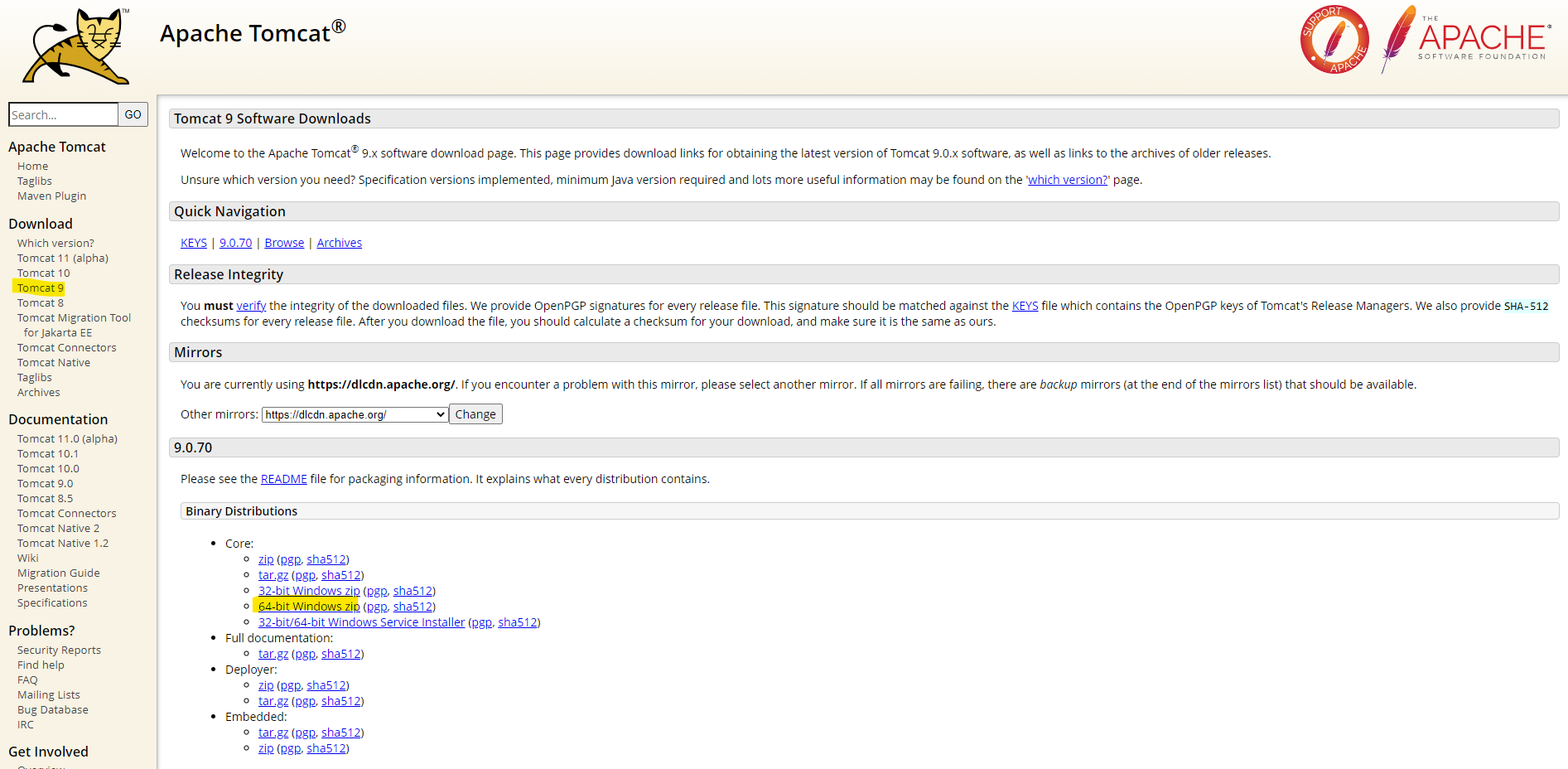Click KEYS link in Release Integrity paragraph
This screenshot has height=769, width=1568.
1025,306
